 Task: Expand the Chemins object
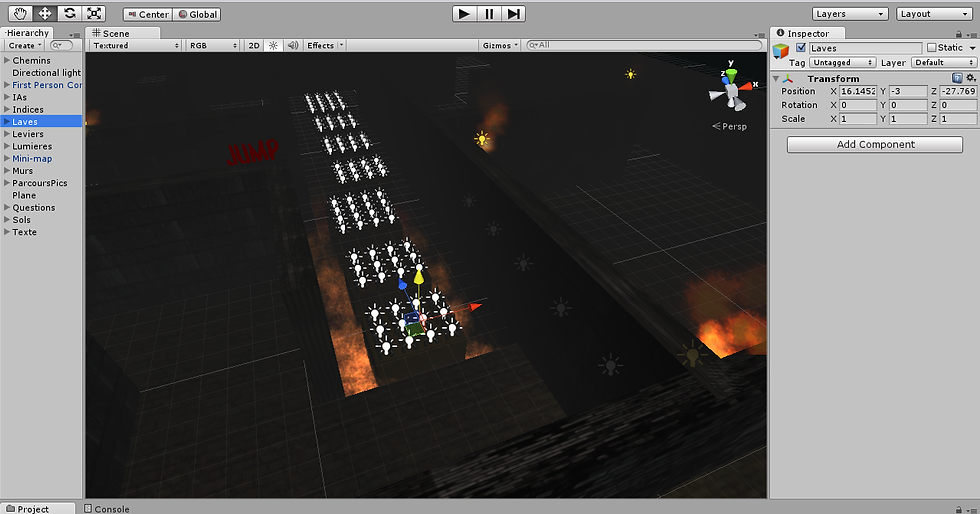tap(7, 61)
